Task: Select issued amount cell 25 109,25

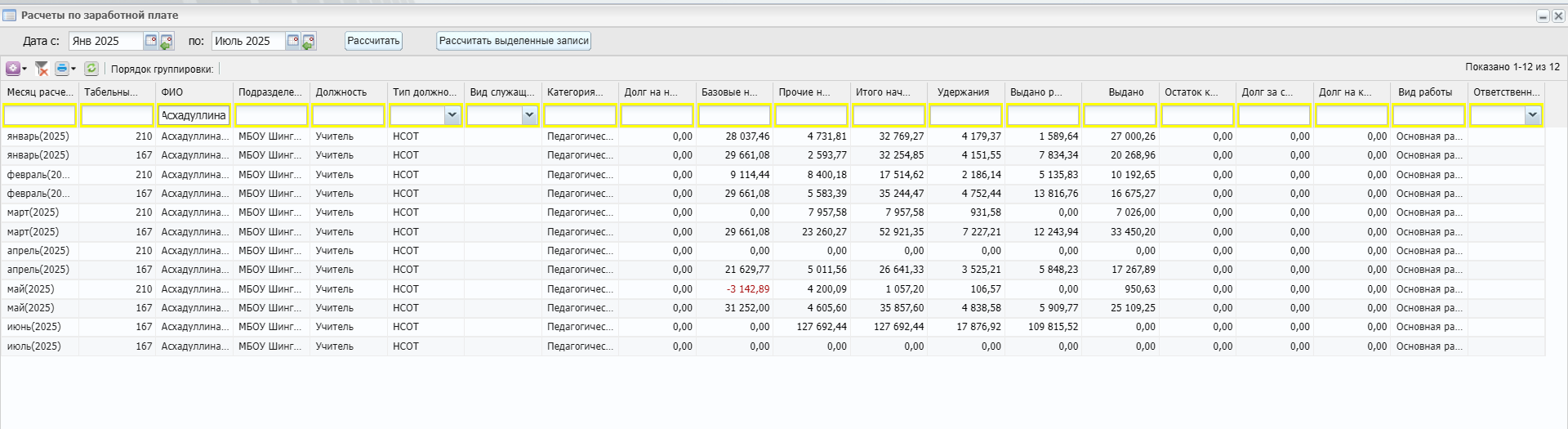Action: coord(1120,308)
